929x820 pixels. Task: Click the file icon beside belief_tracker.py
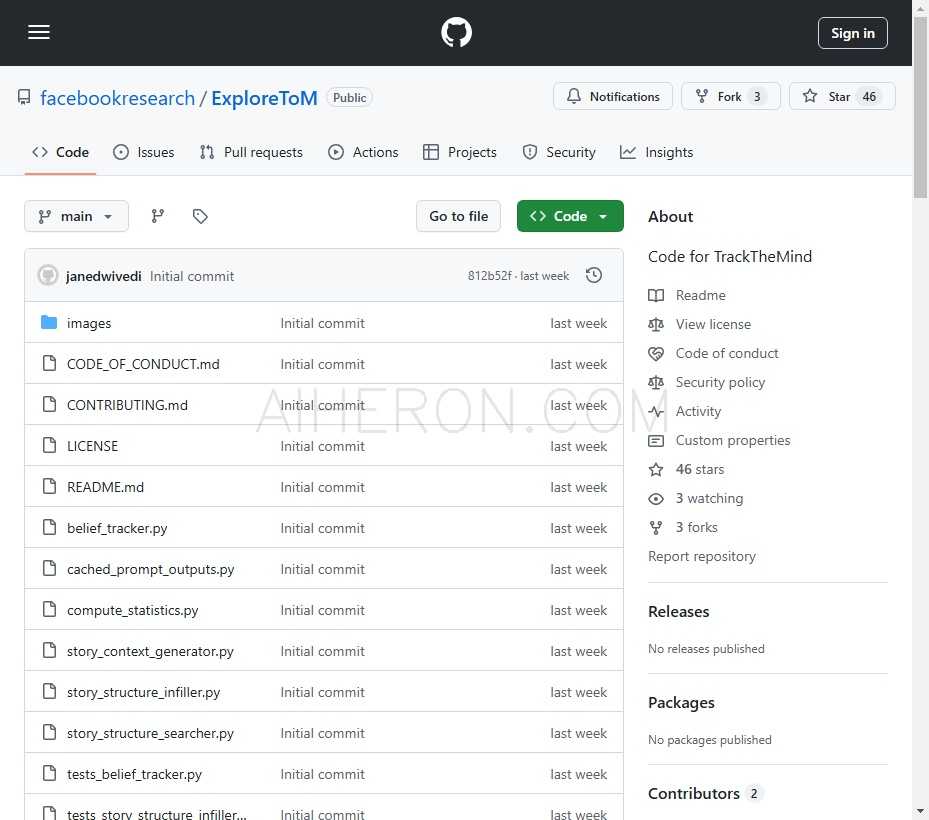[x=50, y=527]
